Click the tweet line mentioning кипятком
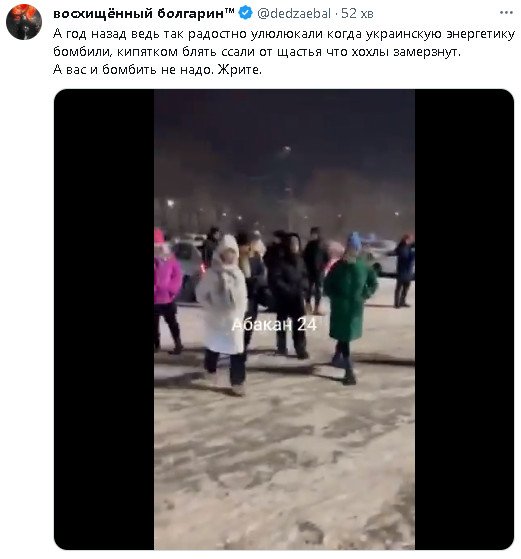Viewport: 521px width, 559px height. pyautogui.click(x=257, y=52)
